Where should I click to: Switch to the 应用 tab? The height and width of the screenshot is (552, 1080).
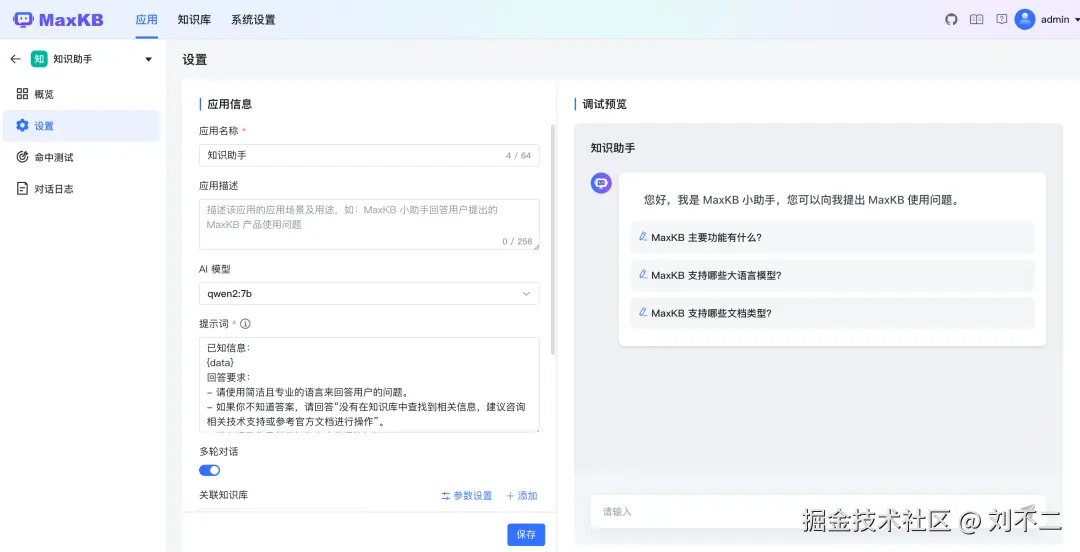click(x=147, y=20)
